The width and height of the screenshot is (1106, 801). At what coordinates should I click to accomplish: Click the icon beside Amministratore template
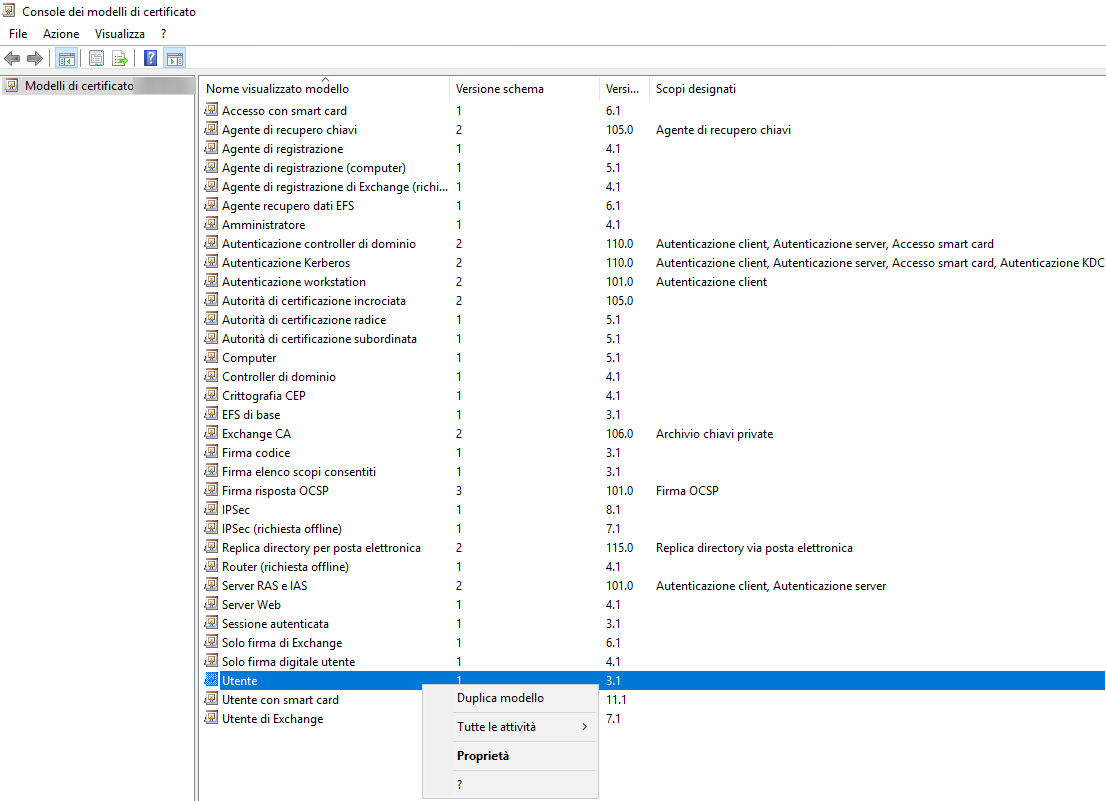(211, 224)
